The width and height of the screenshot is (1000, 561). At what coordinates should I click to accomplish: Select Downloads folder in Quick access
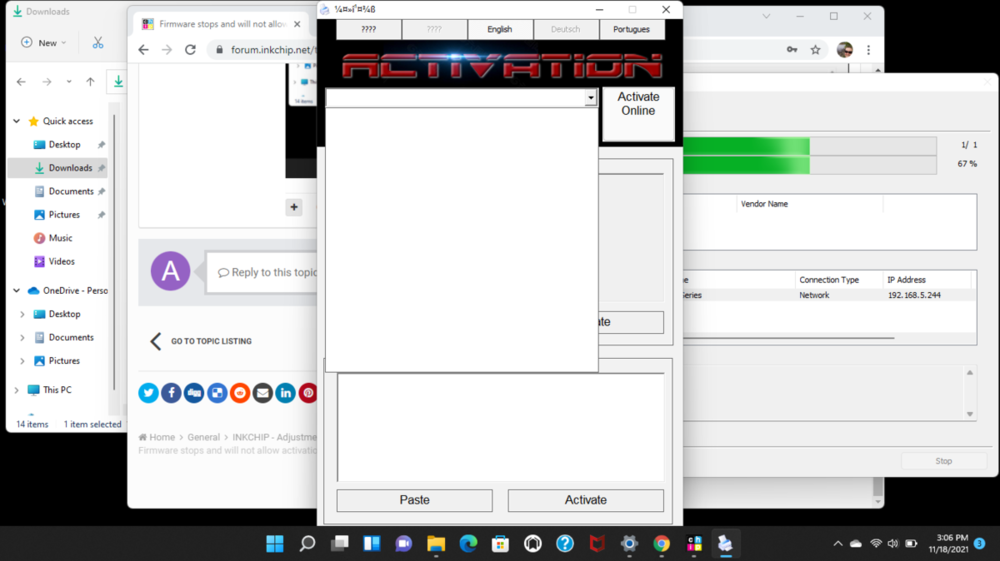click(x=70, y=168)
